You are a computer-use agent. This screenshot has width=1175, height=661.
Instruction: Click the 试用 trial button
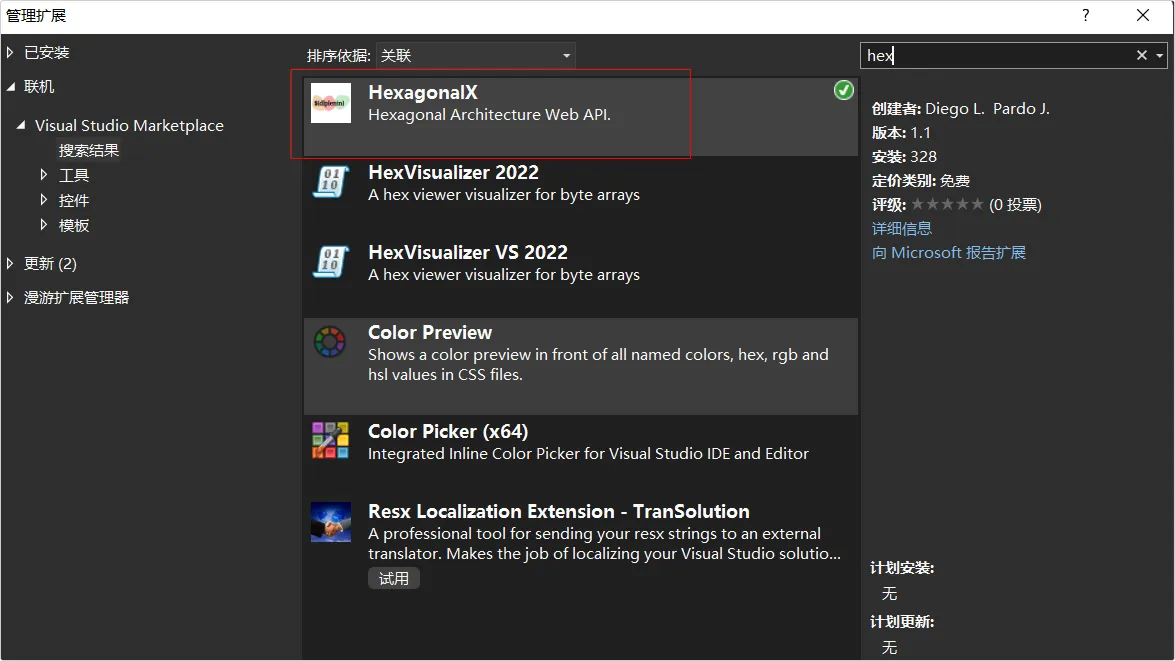click(x=393, y=579)
